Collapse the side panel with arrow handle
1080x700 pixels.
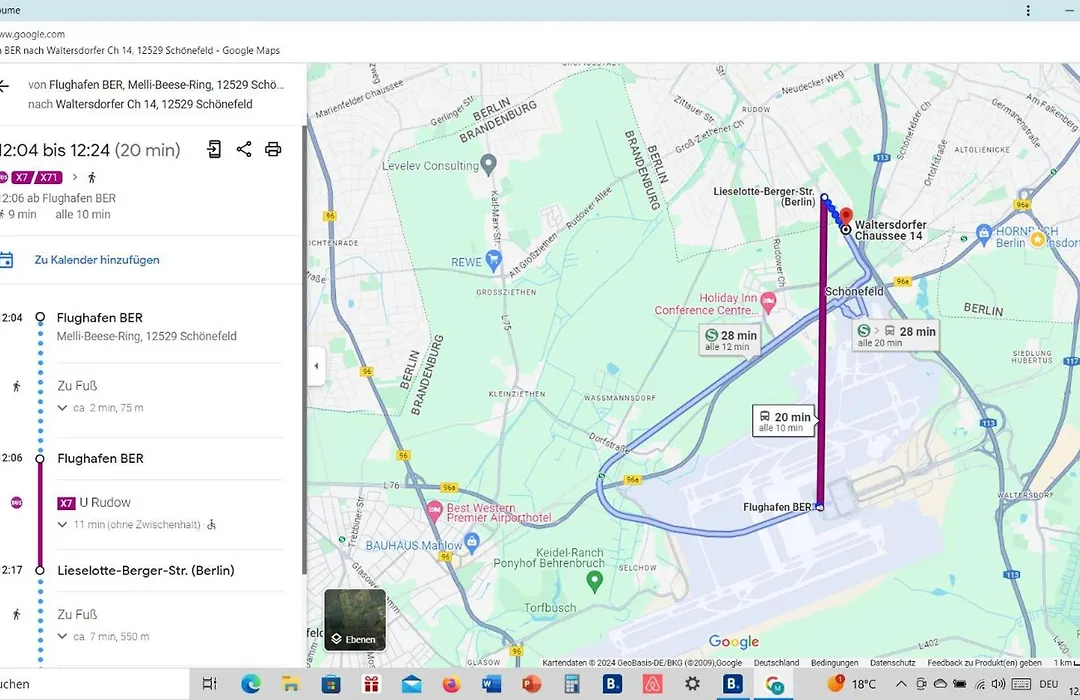(x=316, y=366)
